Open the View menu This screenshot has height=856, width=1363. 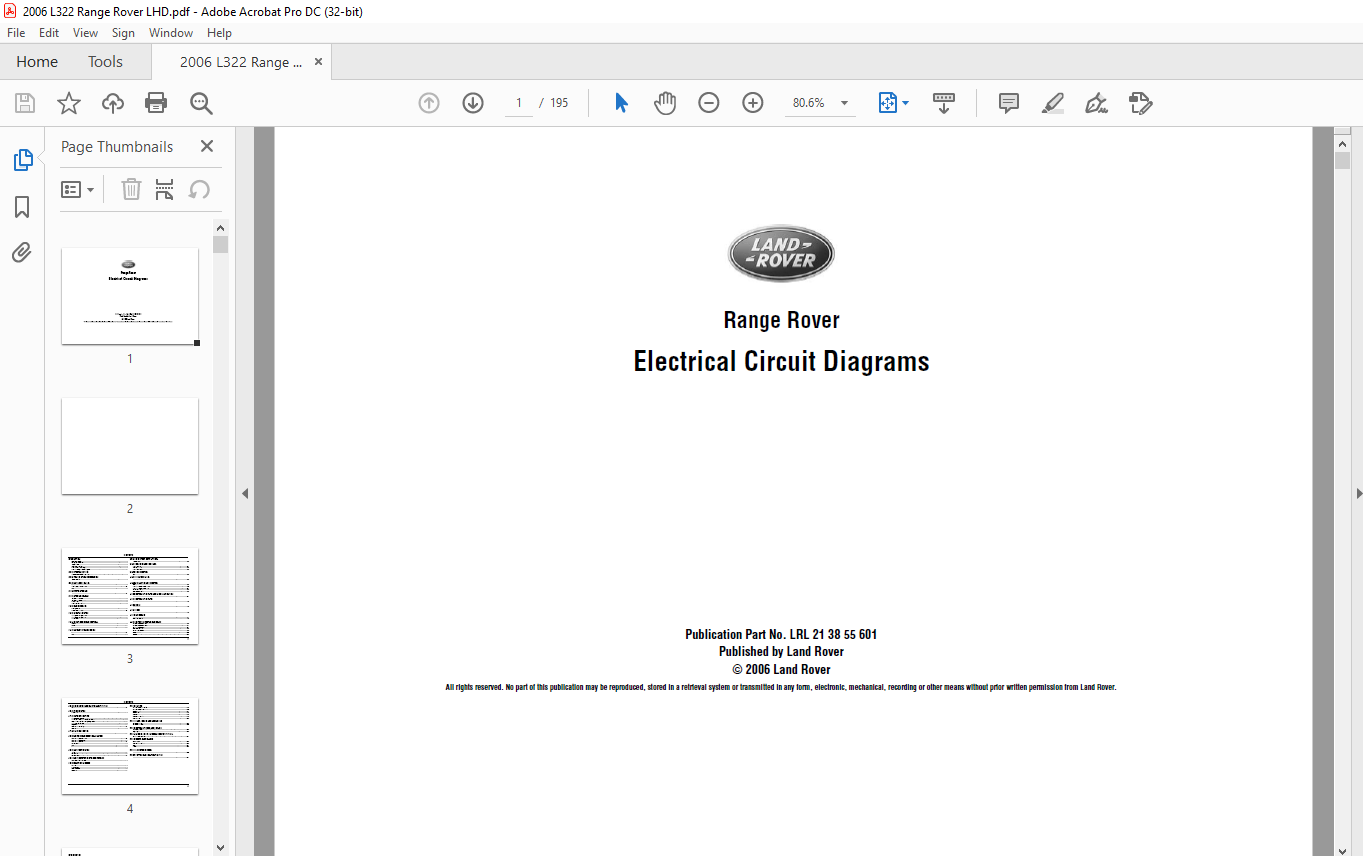click(85, 33)
